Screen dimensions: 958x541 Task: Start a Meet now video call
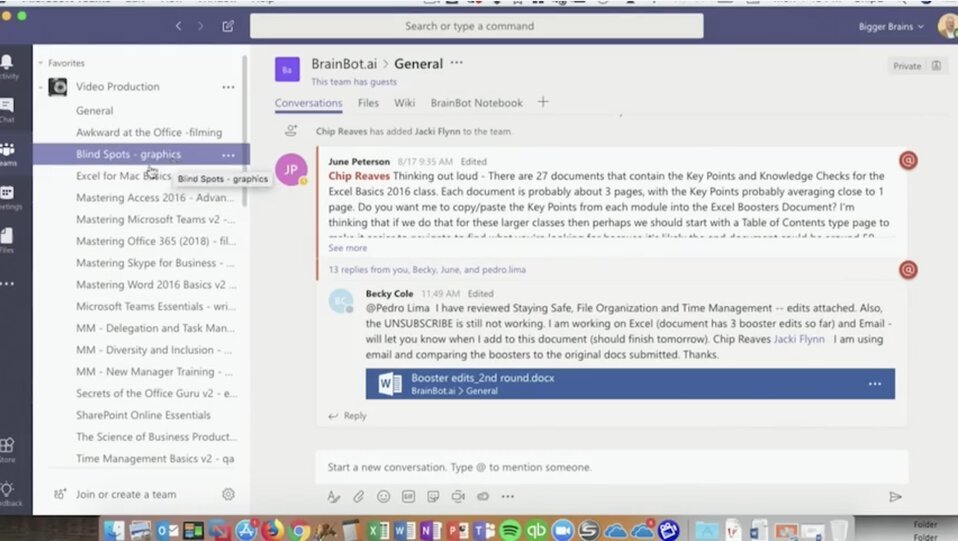[458, 496]
